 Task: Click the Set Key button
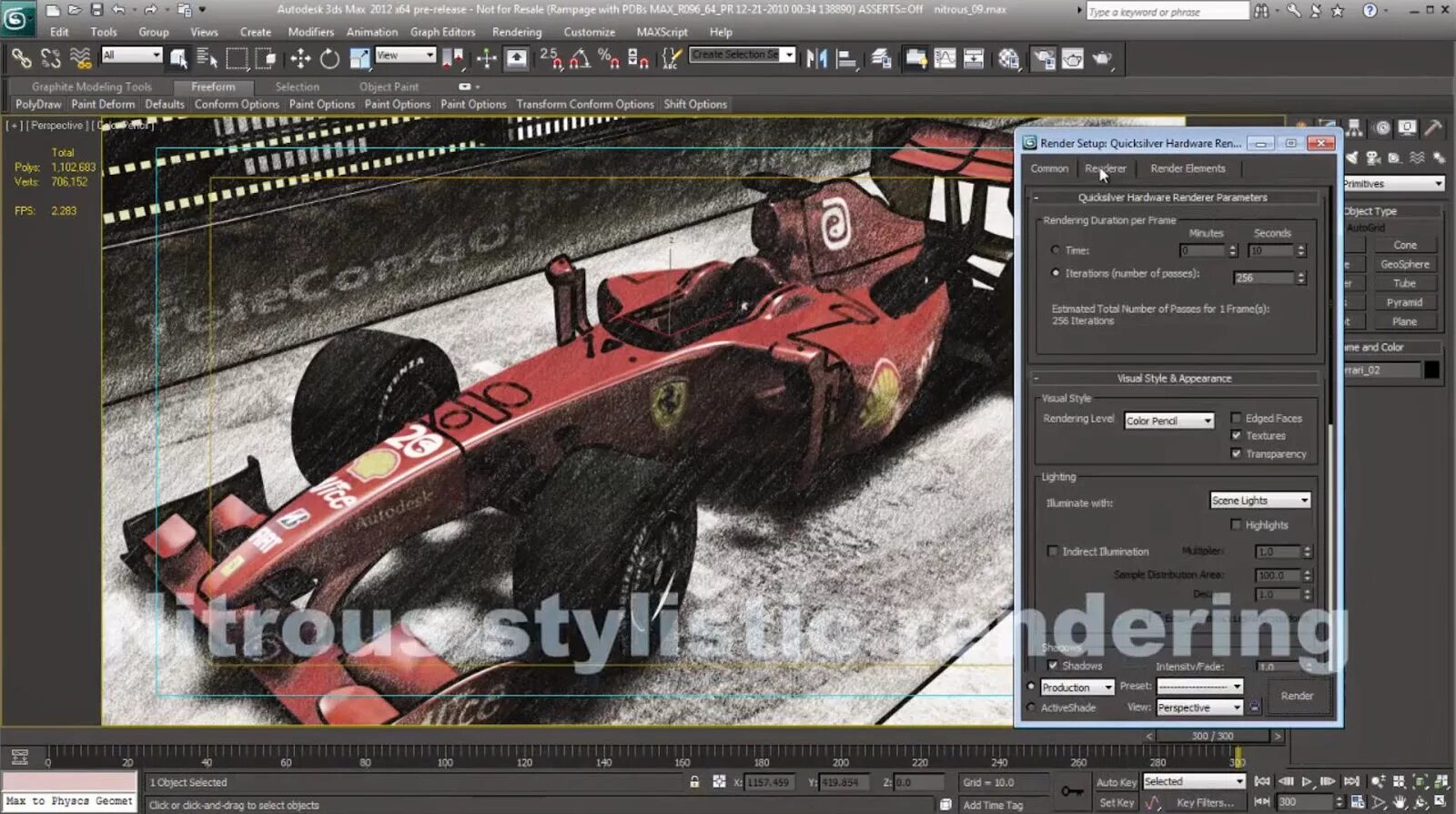1116,802
